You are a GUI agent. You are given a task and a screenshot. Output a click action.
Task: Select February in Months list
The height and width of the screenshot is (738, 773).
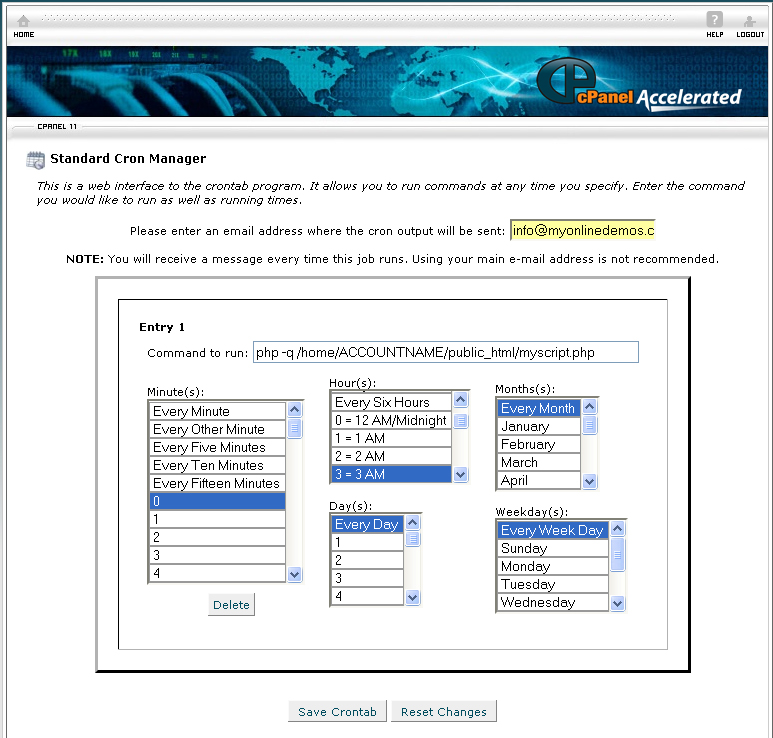pyautogui.click(x=539, y=444)
